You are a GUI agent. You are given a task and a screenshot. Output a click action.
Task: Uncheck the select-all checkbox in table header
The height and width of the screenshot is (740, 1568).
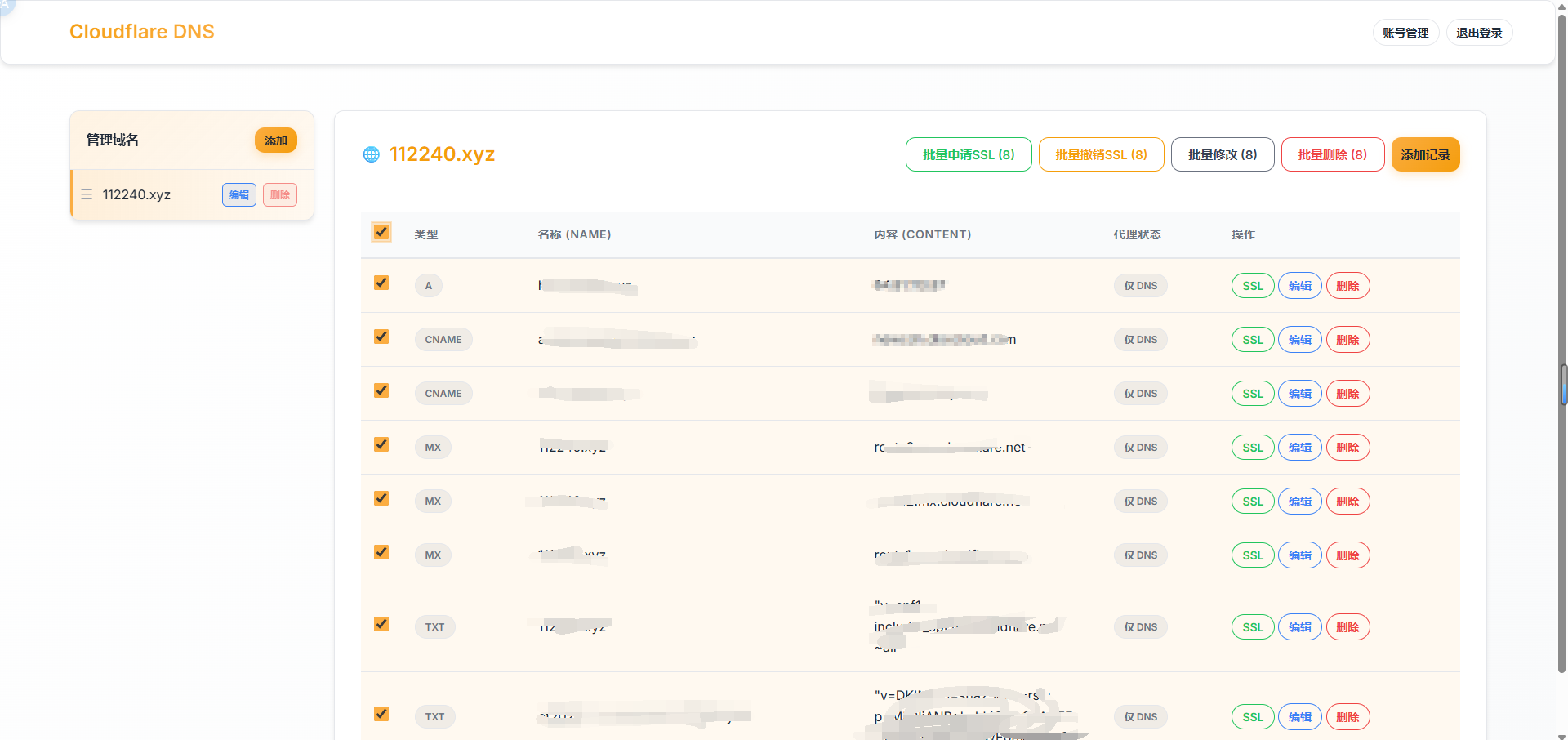click(381, 233)
